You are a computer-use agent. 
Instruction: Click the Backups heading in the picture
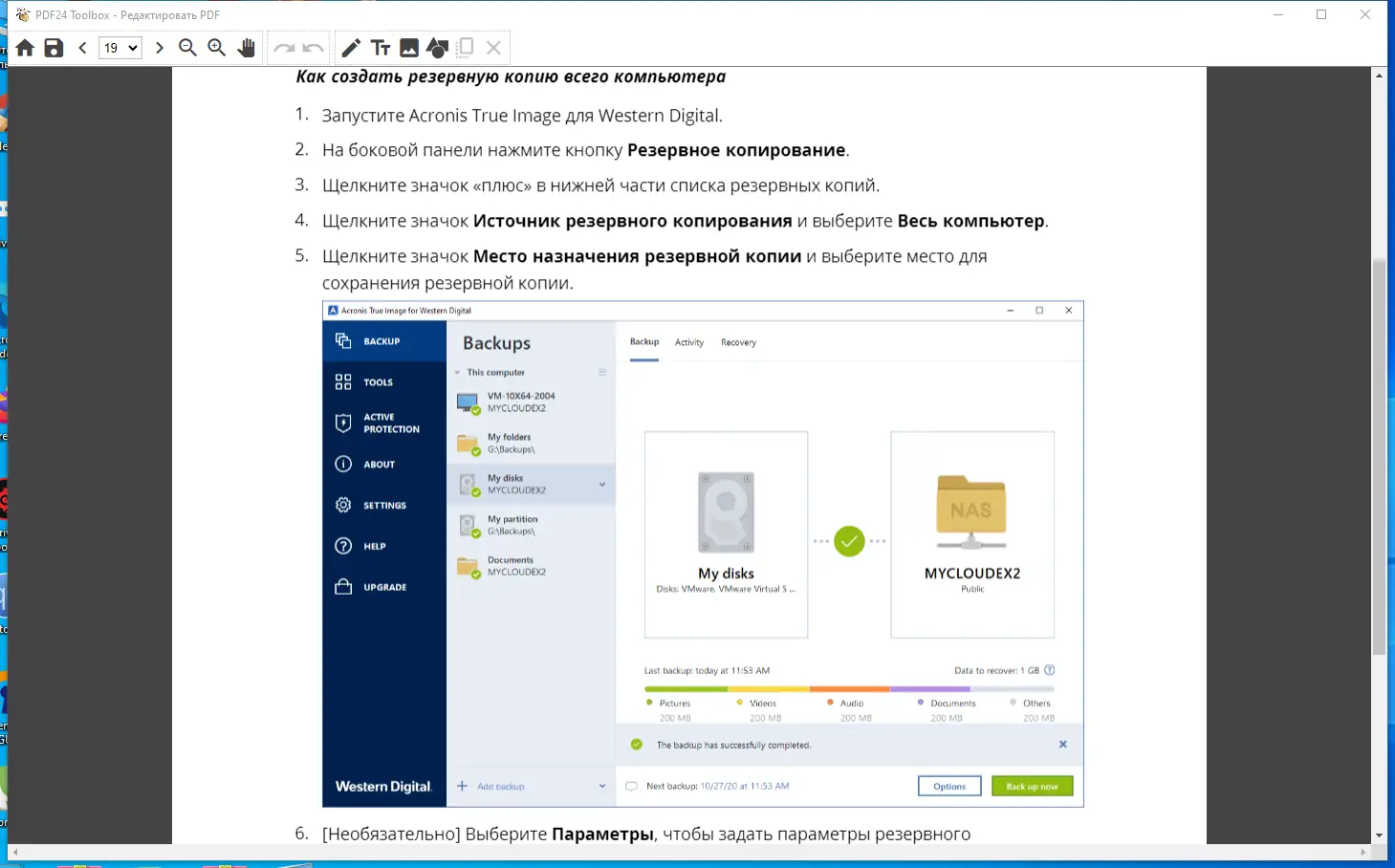(496, 343)
